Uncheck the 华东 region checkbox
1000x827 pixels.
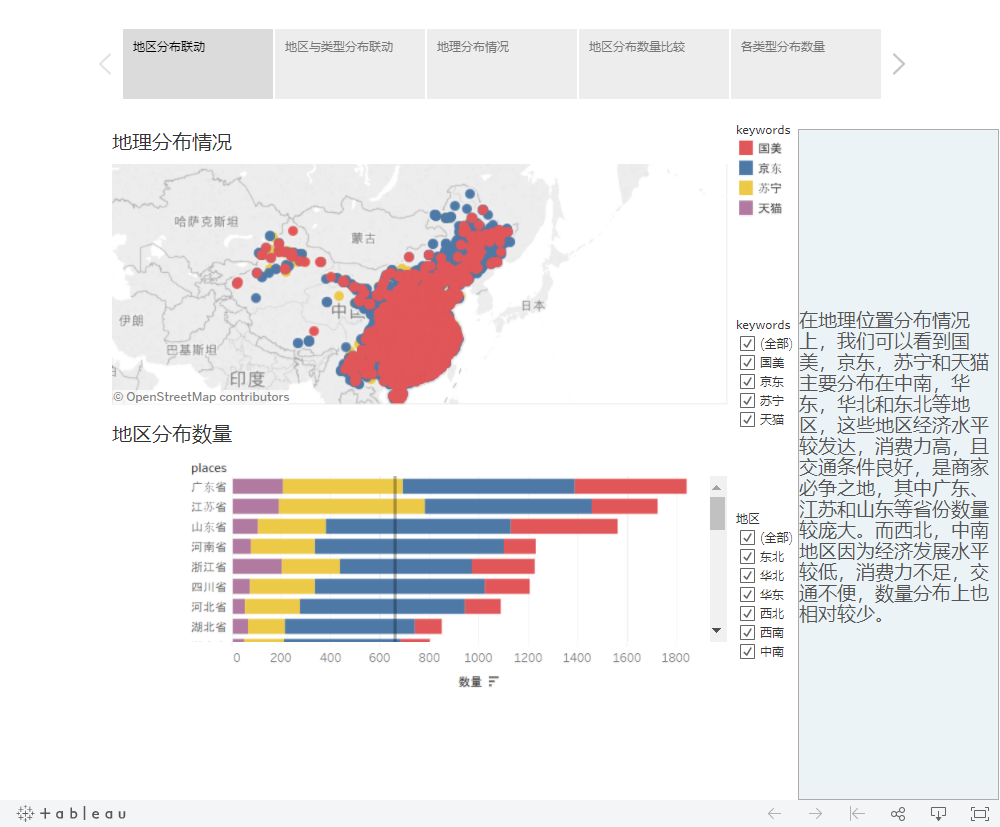[x=747, y=595]
